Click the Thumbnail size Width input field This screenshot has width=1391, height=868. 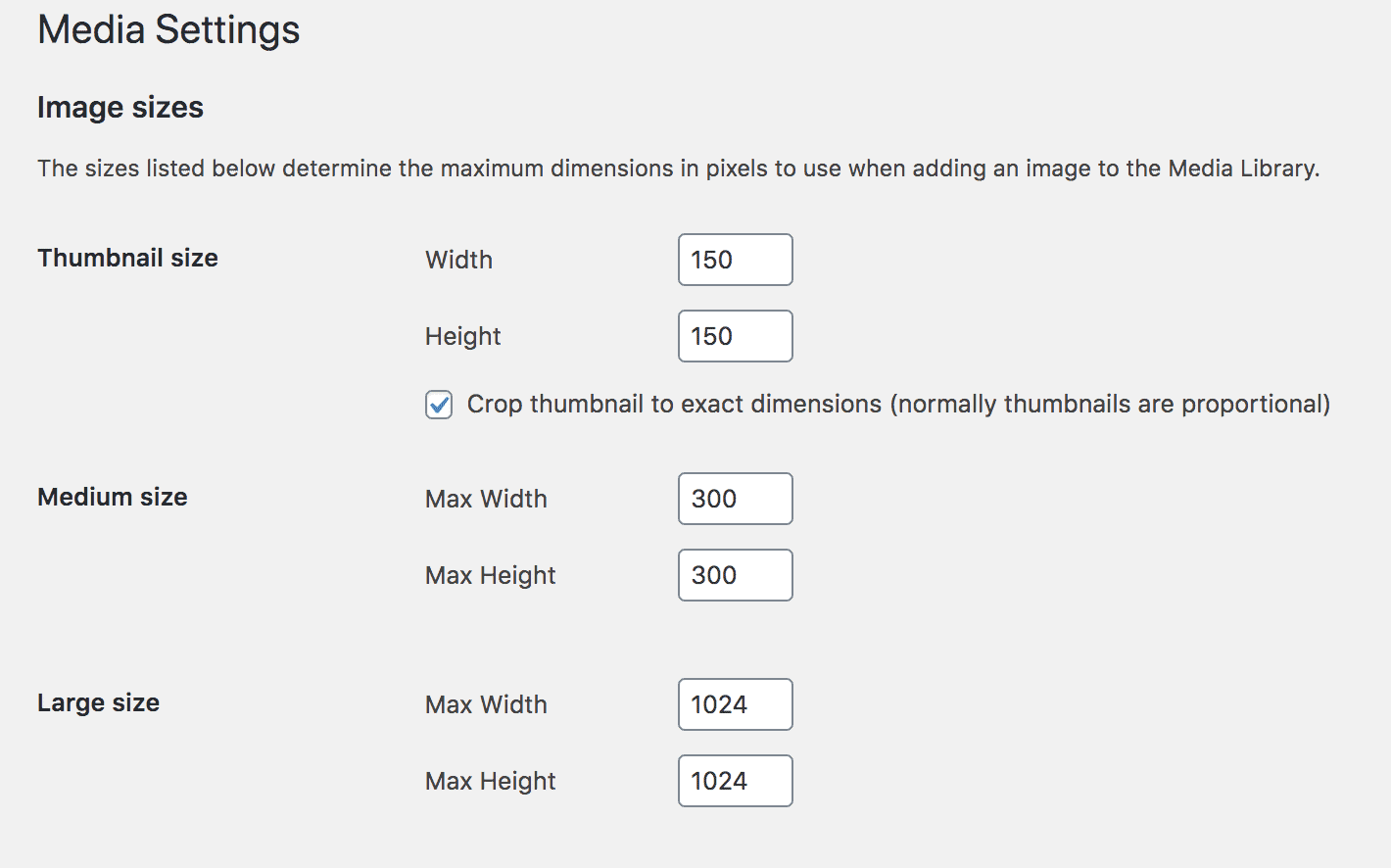735,260
